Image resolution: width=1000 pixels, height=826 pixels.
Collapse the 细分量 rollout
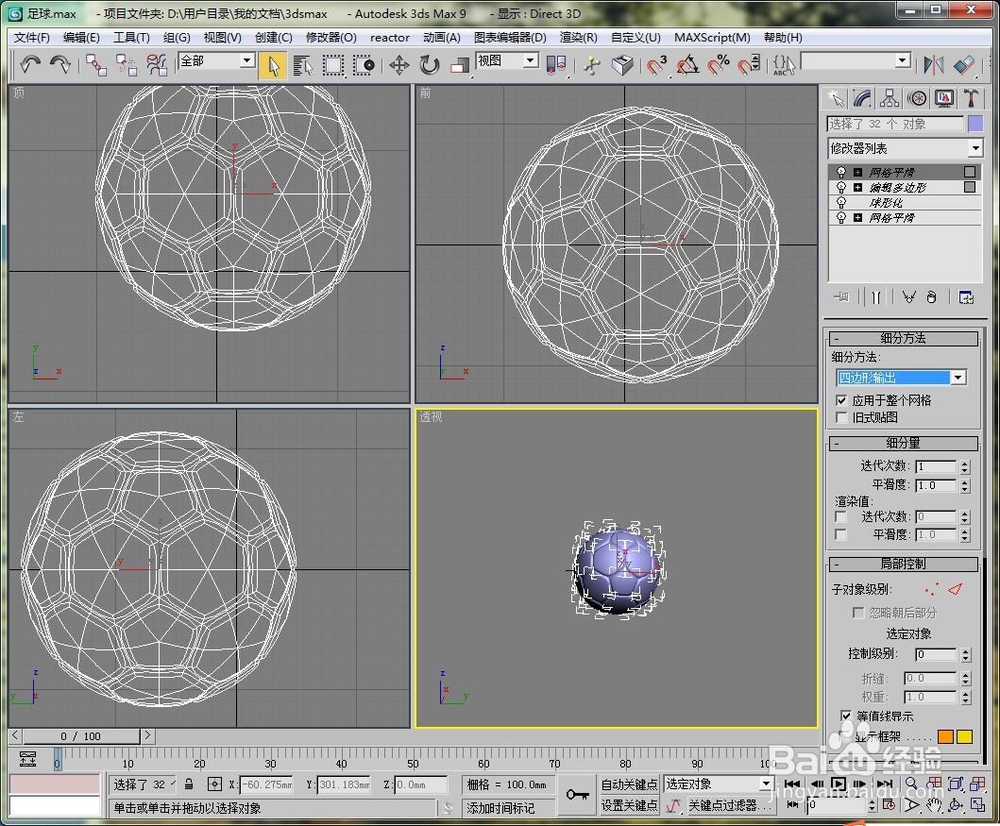coord(902,443)
